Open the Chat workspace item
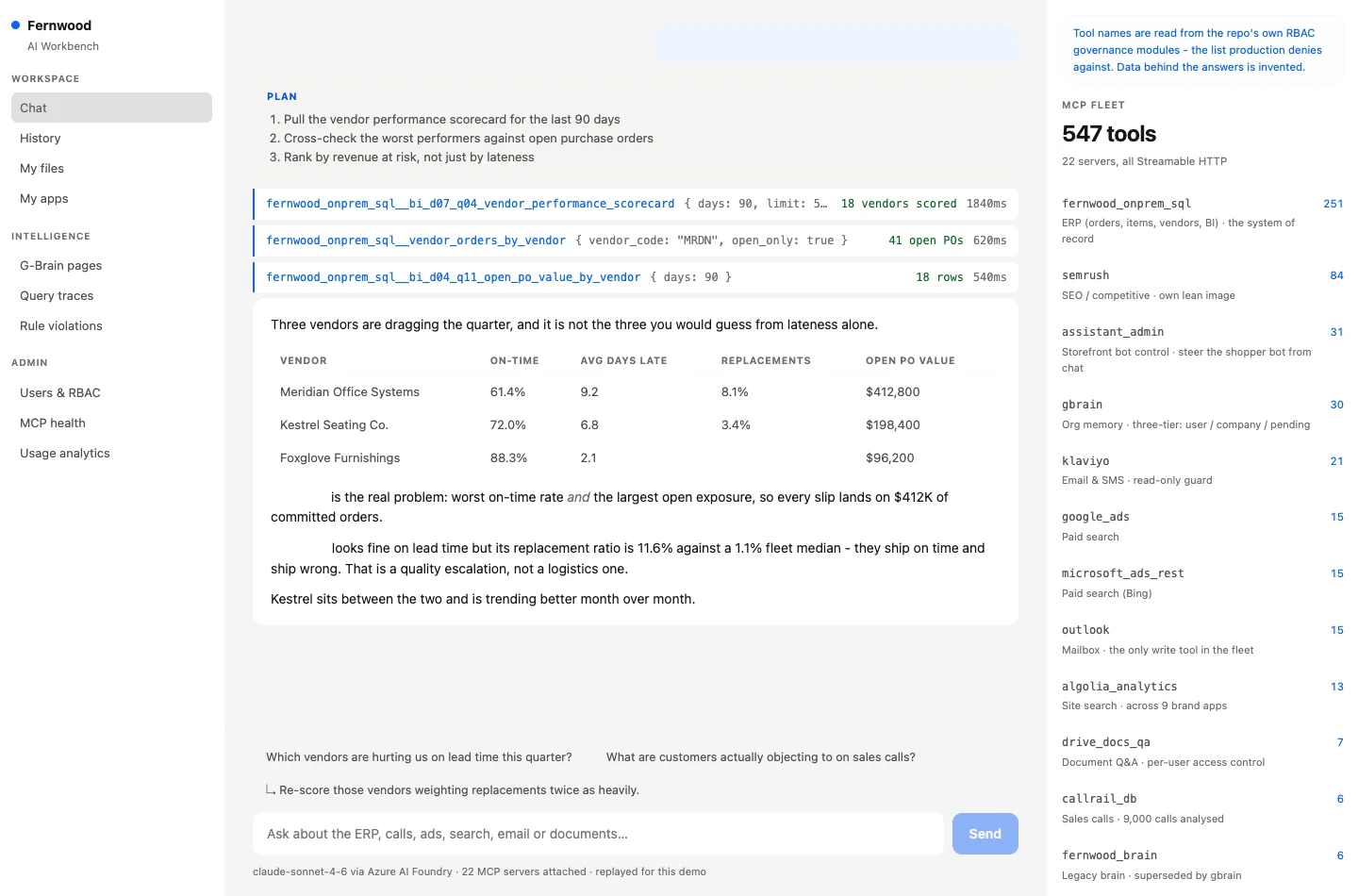 tap(111, 108)
